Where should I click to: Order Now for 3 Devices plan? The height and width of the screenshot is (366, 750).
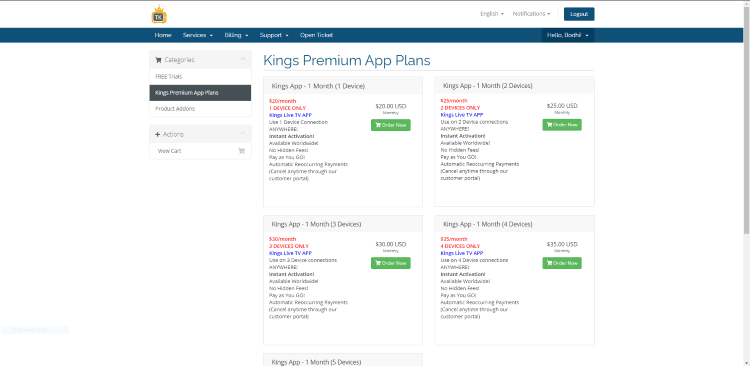391,263
